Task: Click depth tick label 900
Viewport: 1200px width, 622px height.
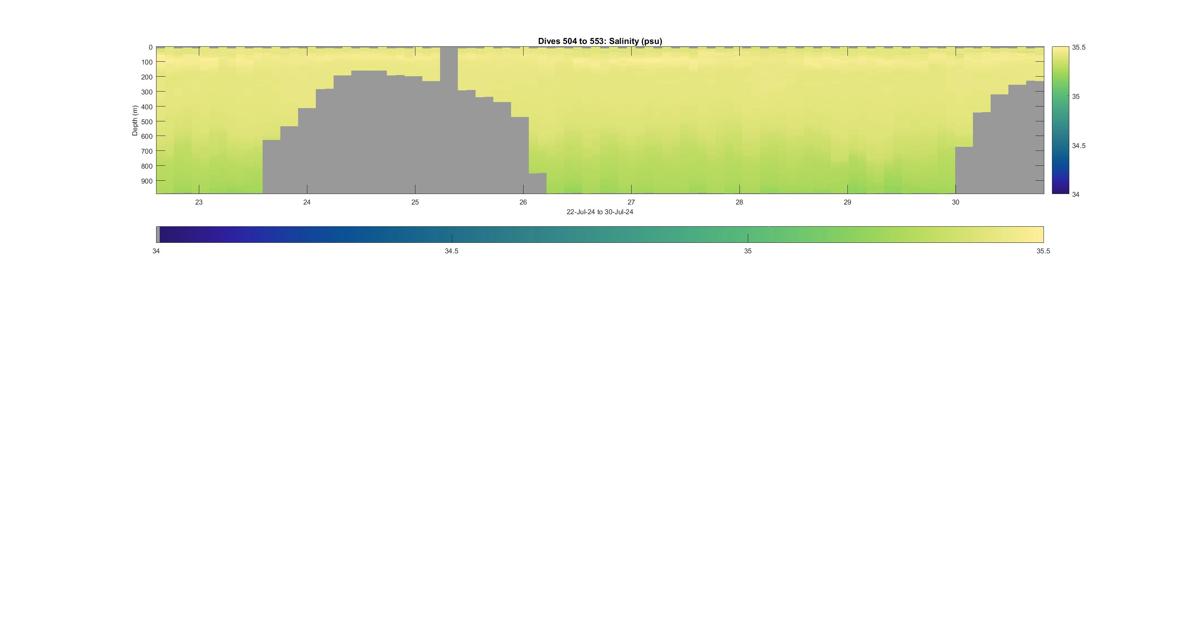Action: pos(146,181)
